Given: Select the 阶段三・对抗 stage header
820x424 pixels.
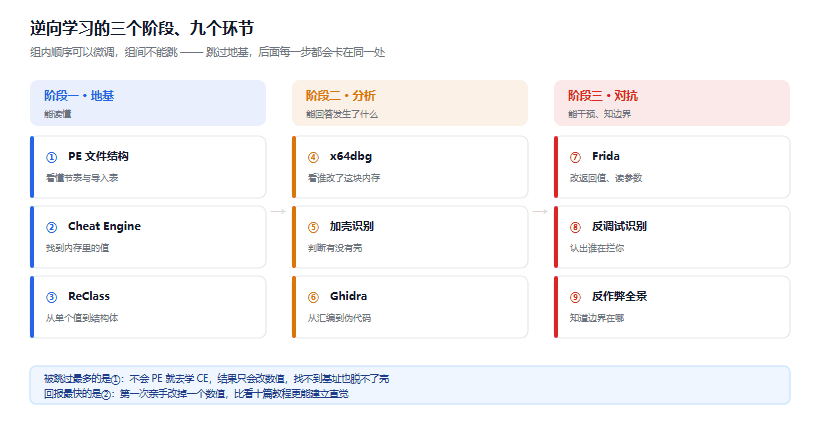Looking at the screenshot, I should click(x=672, y=103).
